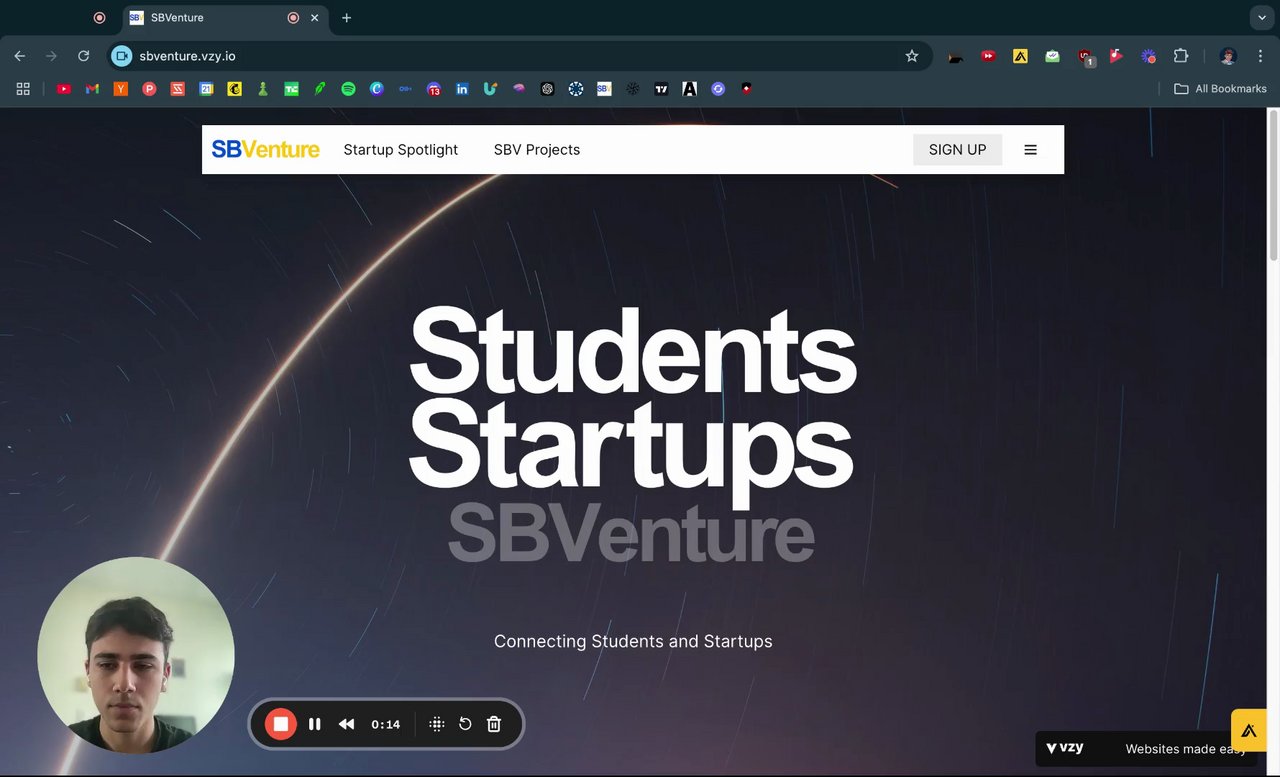Open the SBV Projects page
Image resolution: width=1280 pixels, height=777 pixels.
(x=537, y=150)
